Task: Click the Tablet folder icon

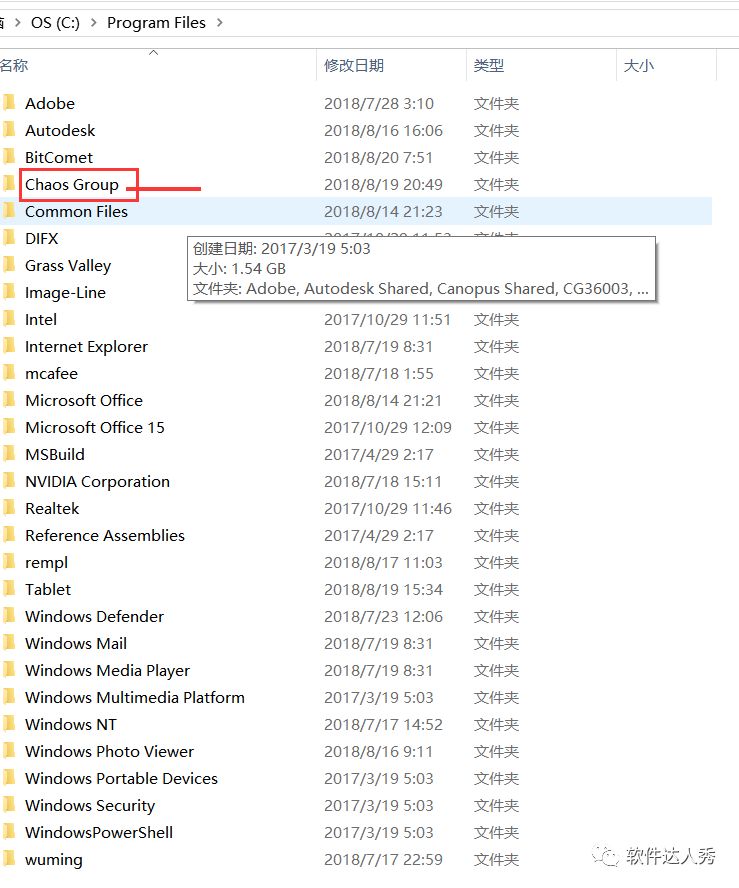Action: [x=8, y=589]
